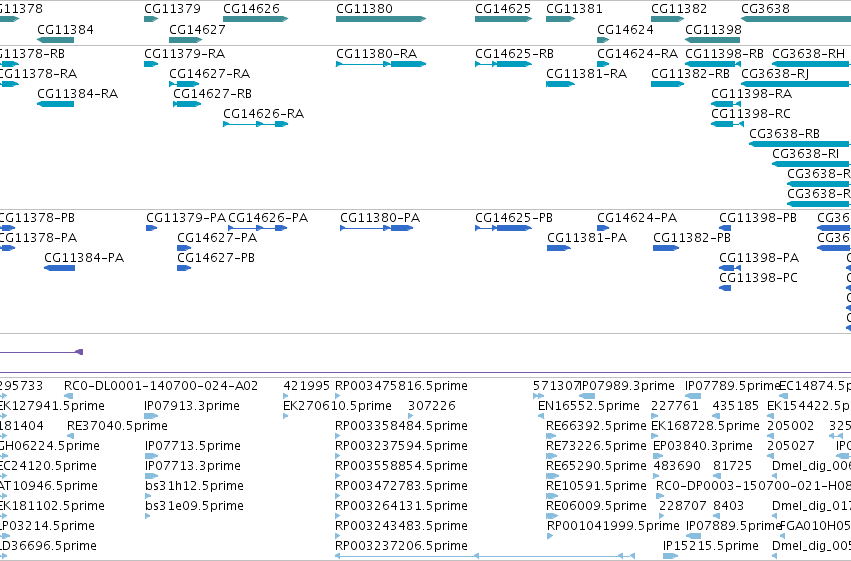The height and width of the screenshot is (561, 851).
Task: Click transcript CG11382-RB
Action: pyautogui.click(x=668, y=84)
